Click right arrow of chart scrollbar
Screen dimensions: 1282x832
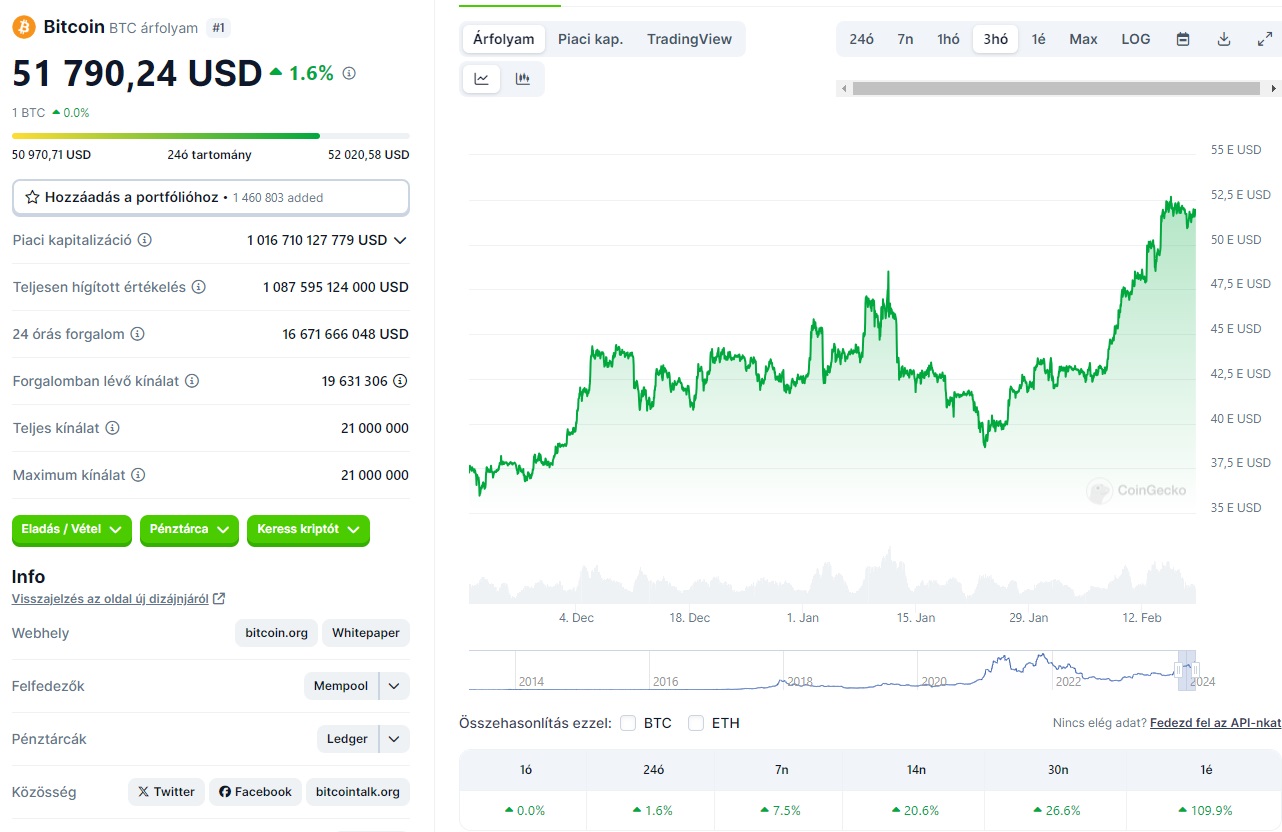[x=1273, y=89]
